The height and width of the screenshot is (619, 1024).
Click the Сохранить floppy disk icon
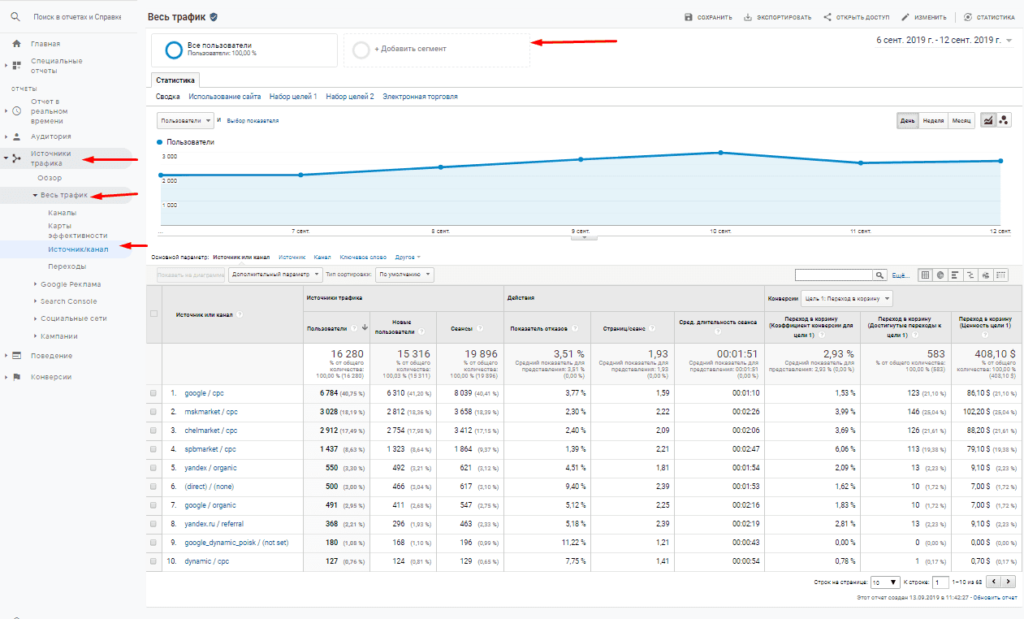[x=688, y=17]
